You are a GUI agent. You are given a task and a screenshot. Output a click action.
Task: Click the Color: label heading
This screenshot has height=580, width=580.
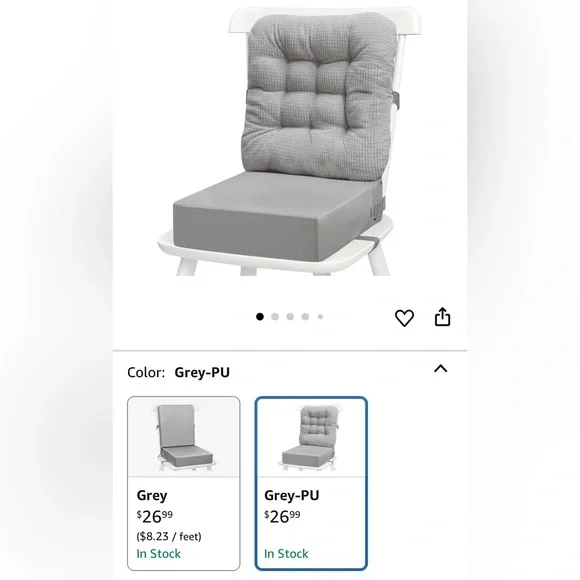pyautogui.click(x=146, y=372)
